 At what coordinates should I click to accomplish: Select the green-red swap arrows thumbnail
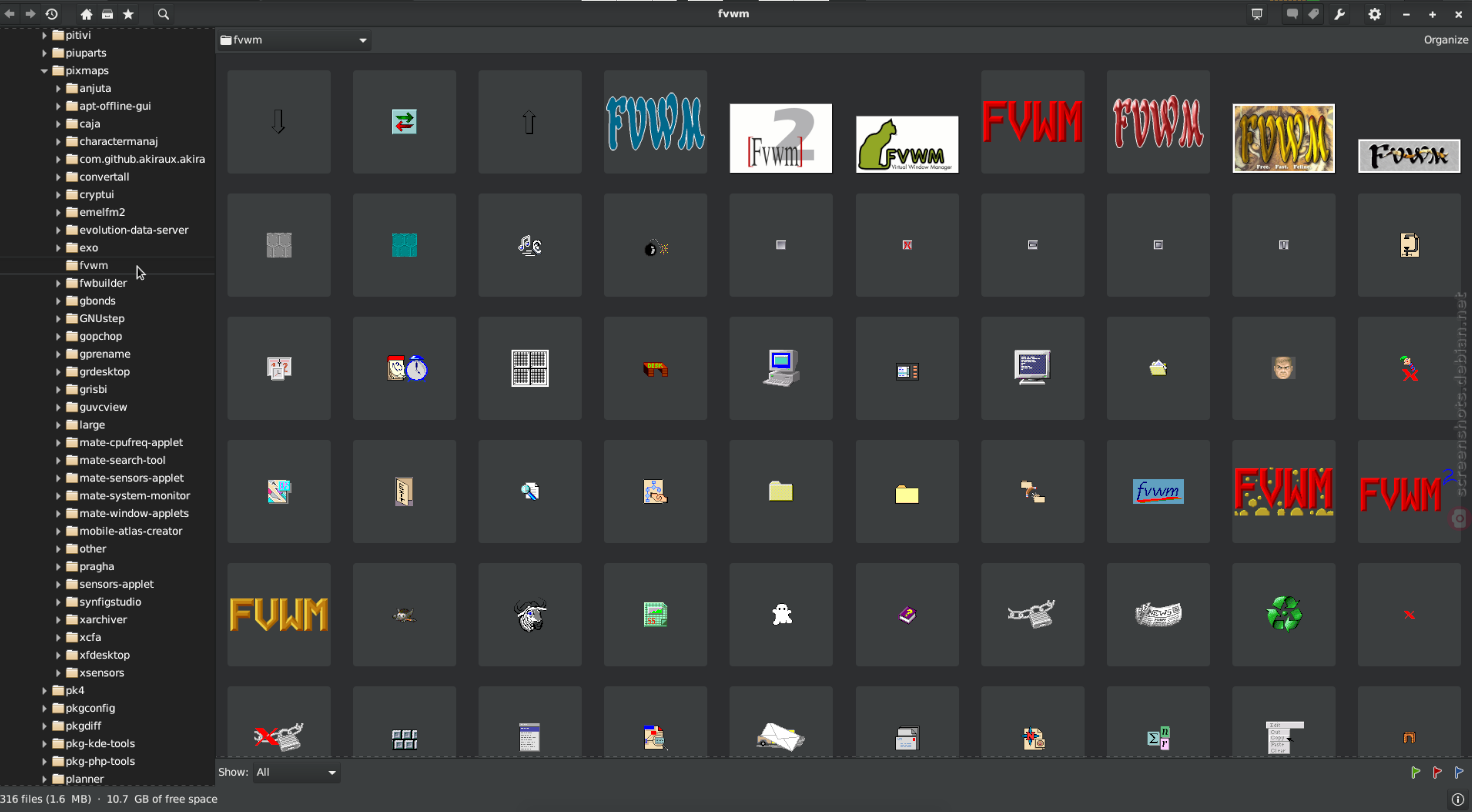(x=404, y=122)
